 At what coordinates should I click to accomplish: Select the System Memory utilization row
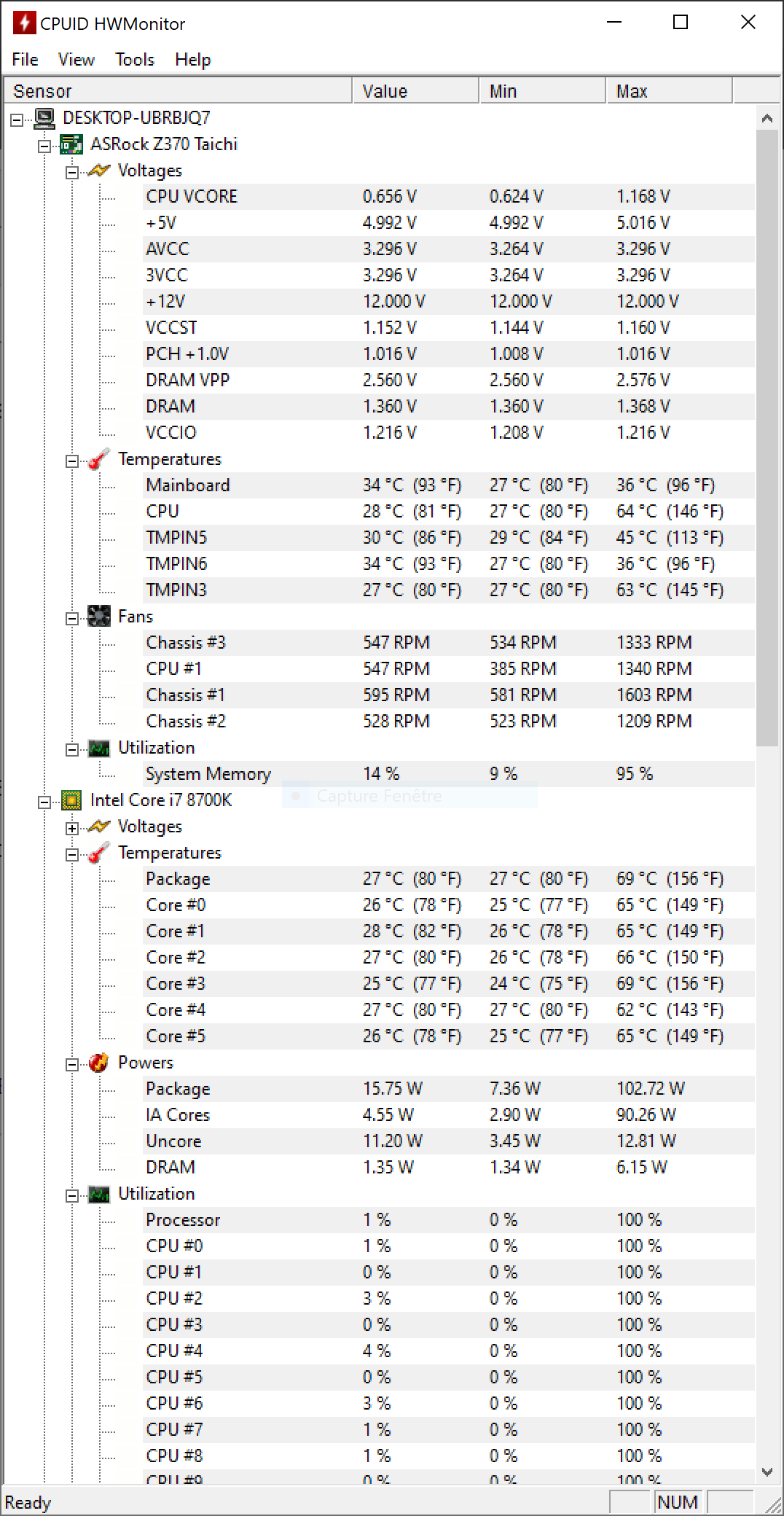coord(208,774)
